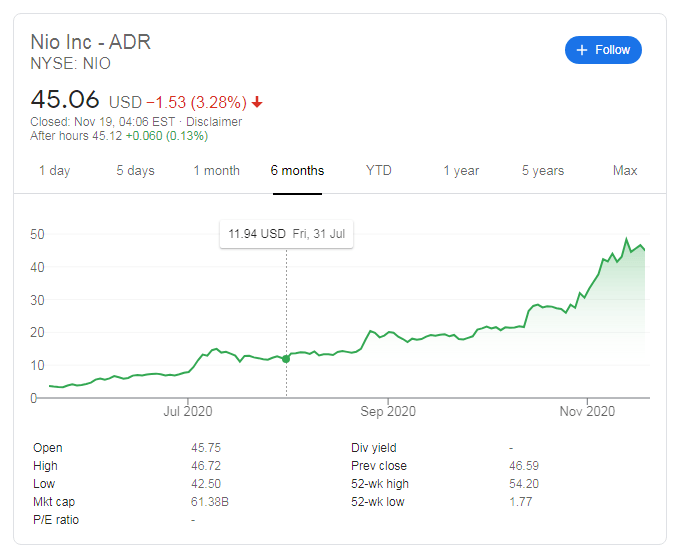Show the 1 year chart
Screen dimensions: 682x549
click(x=461, y=171)
